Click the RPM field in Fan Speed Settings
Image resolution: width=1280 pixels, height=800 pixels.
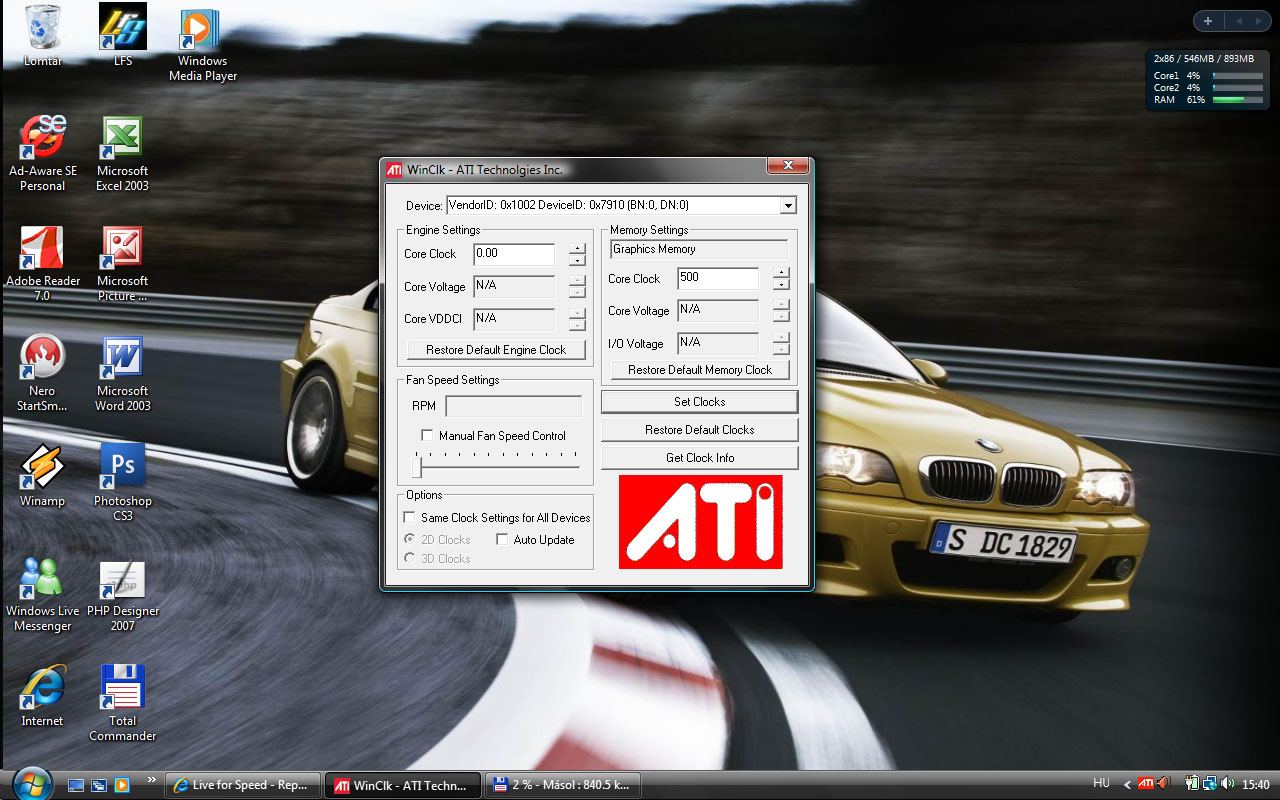514,406
